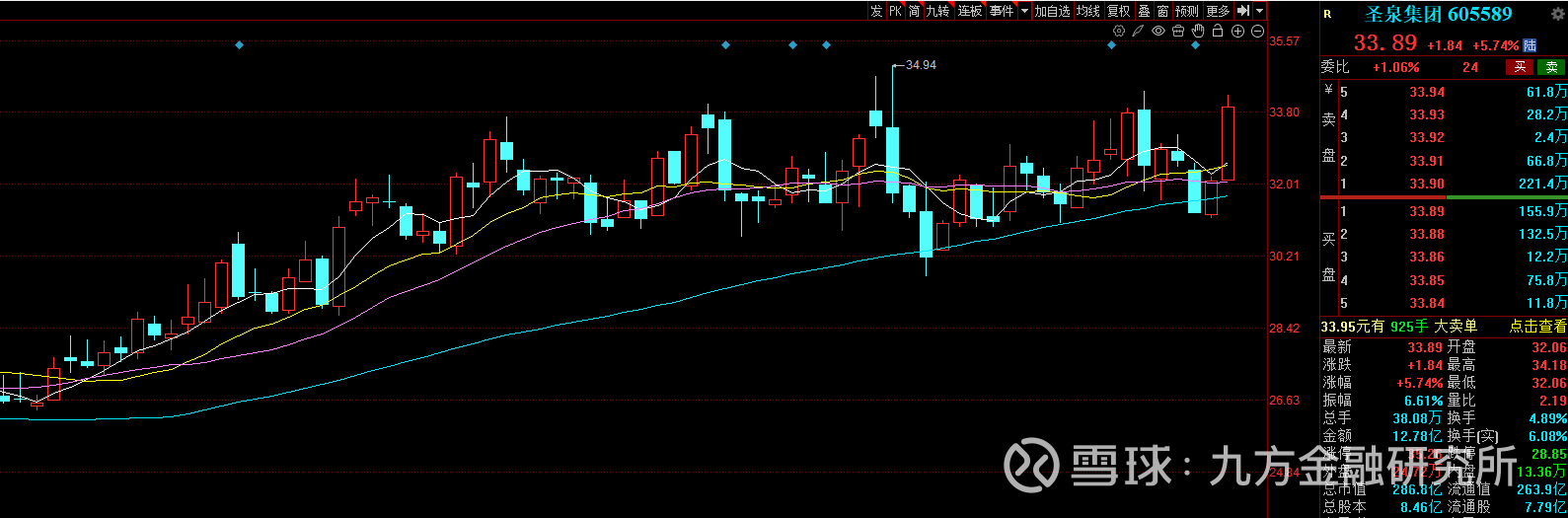Open the toolbox icon above the chart
This screenshot has height=518, width=1568.
[1178, 32]
